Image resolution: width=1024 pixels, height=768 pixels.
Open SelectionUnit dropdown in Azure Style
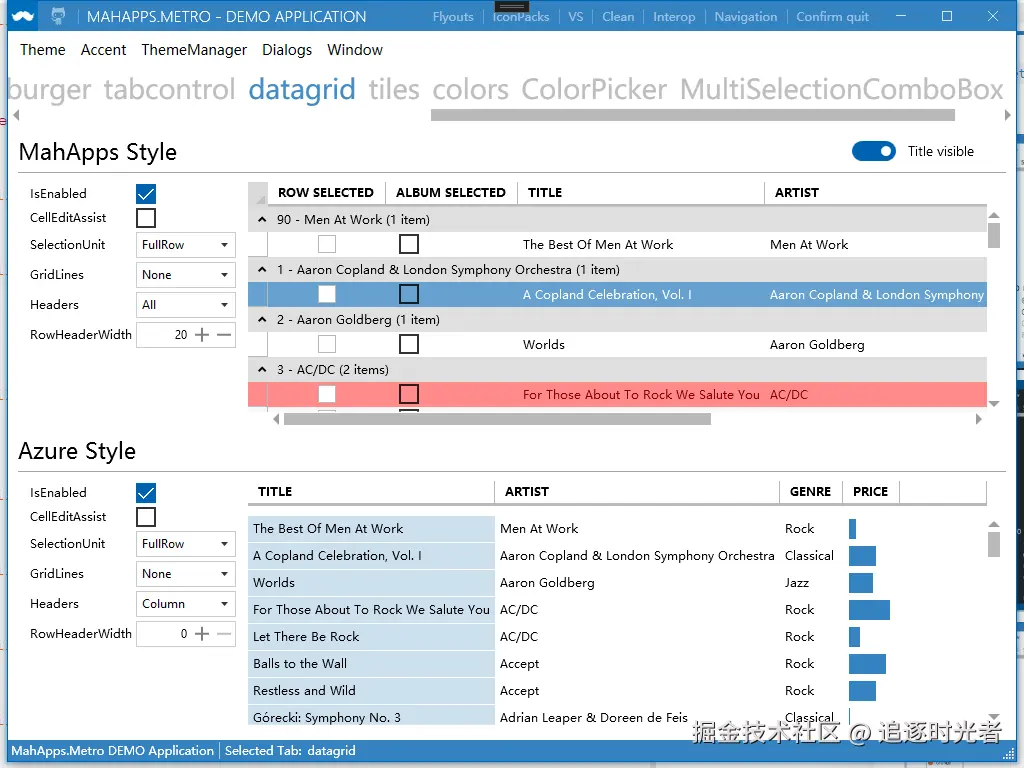click(x=185, y=544)
